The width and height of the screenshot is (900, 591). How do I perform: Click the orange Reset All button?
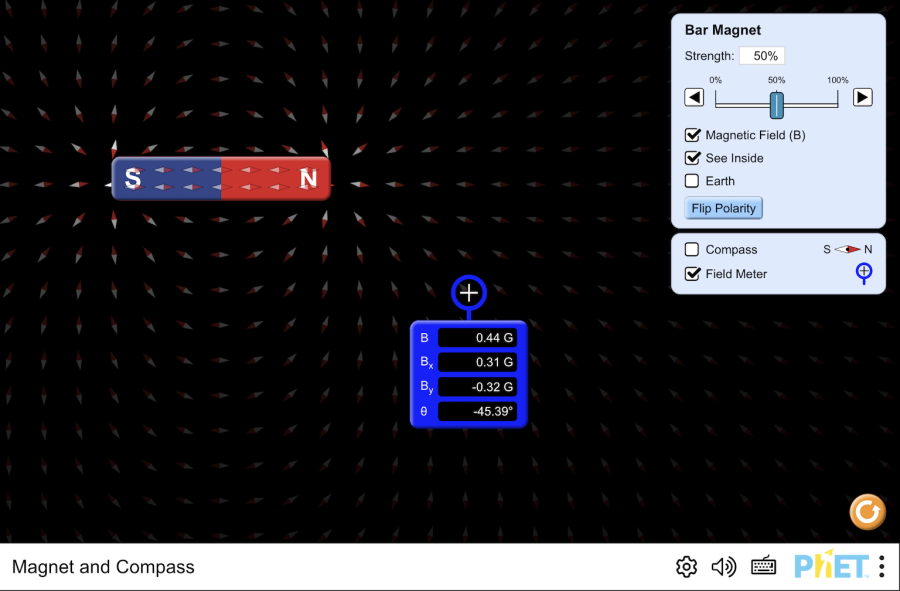(x=867, y=512)
